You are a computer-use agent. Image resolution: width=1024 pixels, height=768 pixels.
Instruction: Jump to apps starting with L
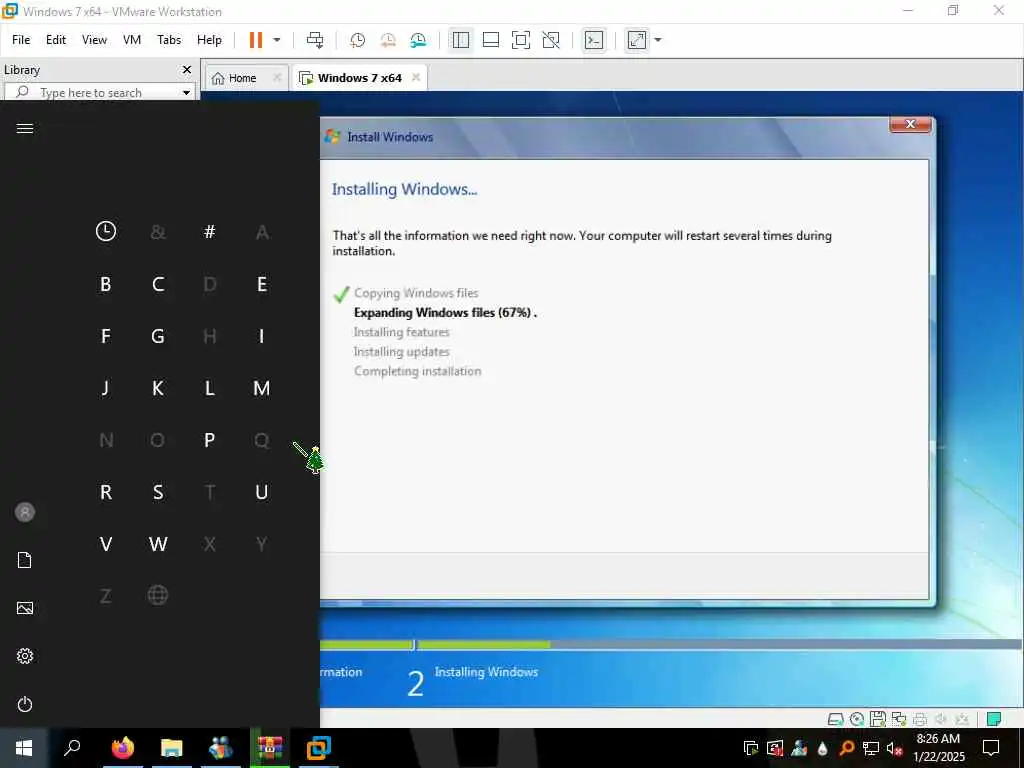[210, 389]
